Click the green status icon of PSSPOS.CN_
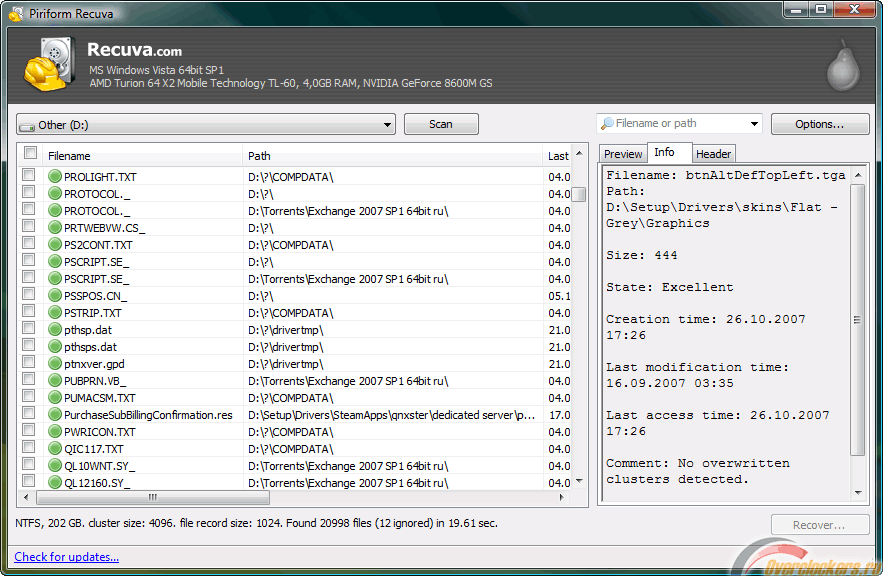This screenshot has width=883, height=576. pyautogui.click(x=55, y=296)
